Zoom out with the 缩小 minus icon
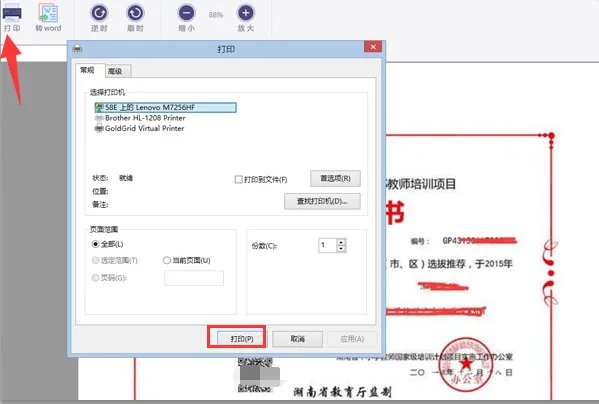 coord(186,13)
